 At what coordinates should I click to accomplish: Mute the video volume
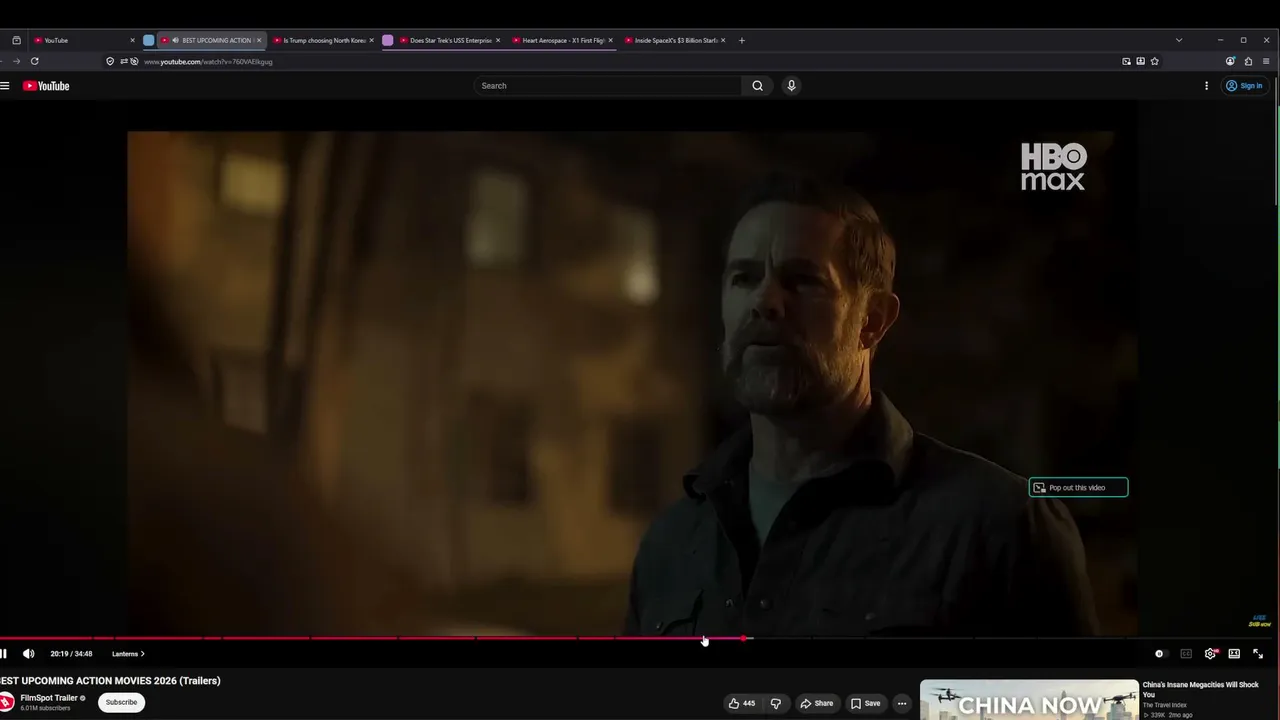pyautogui.click(x=29, y=654)
